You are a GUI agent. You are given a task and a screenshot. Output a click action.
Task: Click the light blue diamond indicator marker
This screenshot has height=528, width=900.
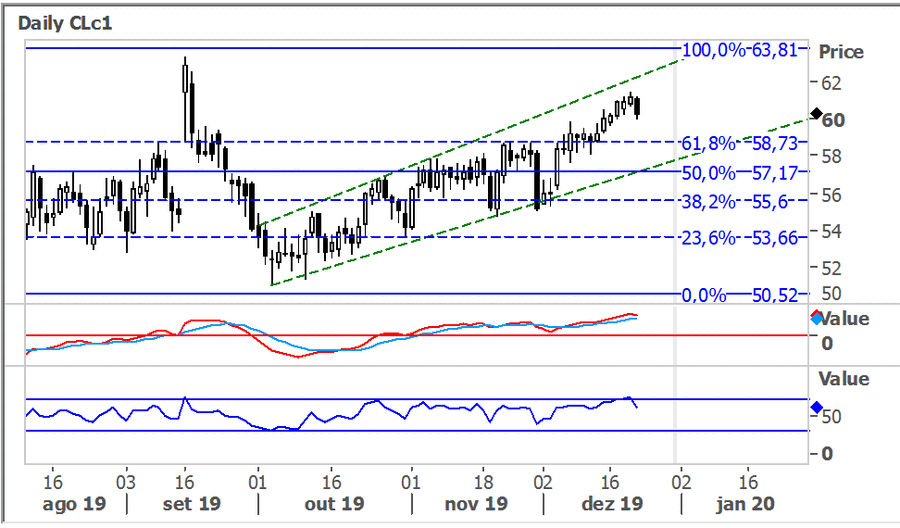click(x=817, y=319)
